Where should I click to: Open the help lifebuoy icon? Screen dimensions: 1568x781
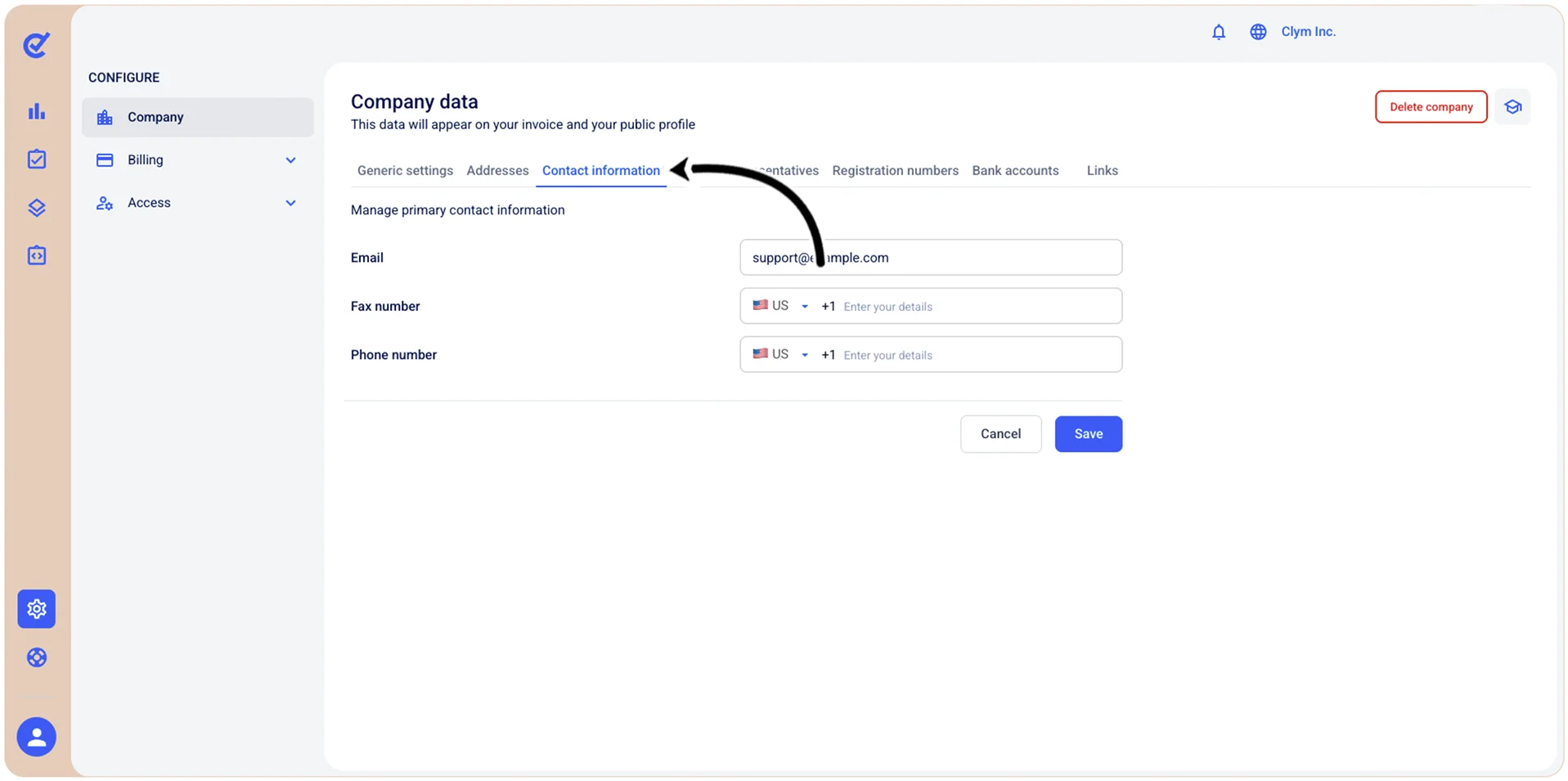pos(37,658)
